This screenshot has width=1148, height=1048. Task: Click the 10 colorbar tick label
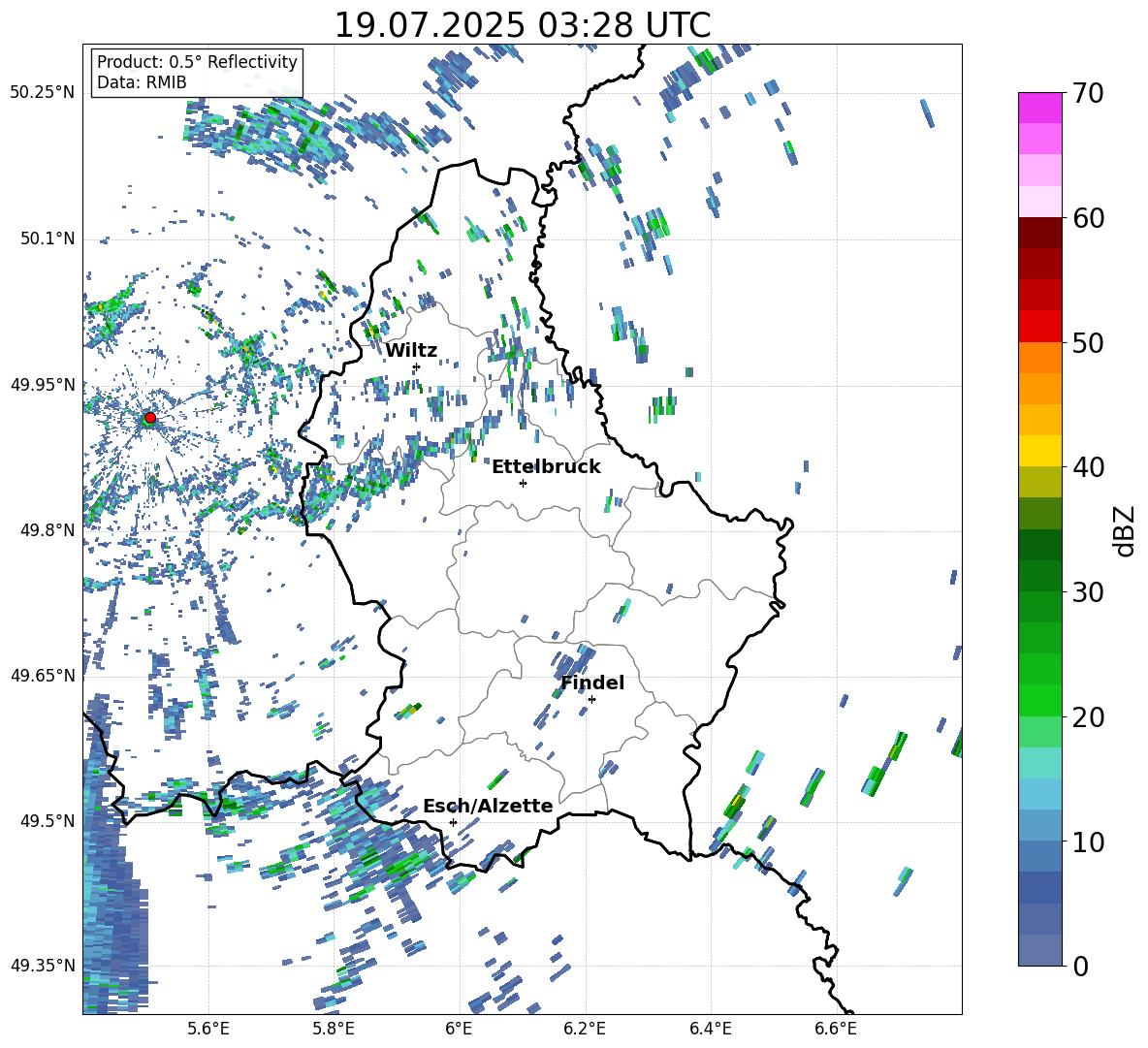tap(1088, 842)
